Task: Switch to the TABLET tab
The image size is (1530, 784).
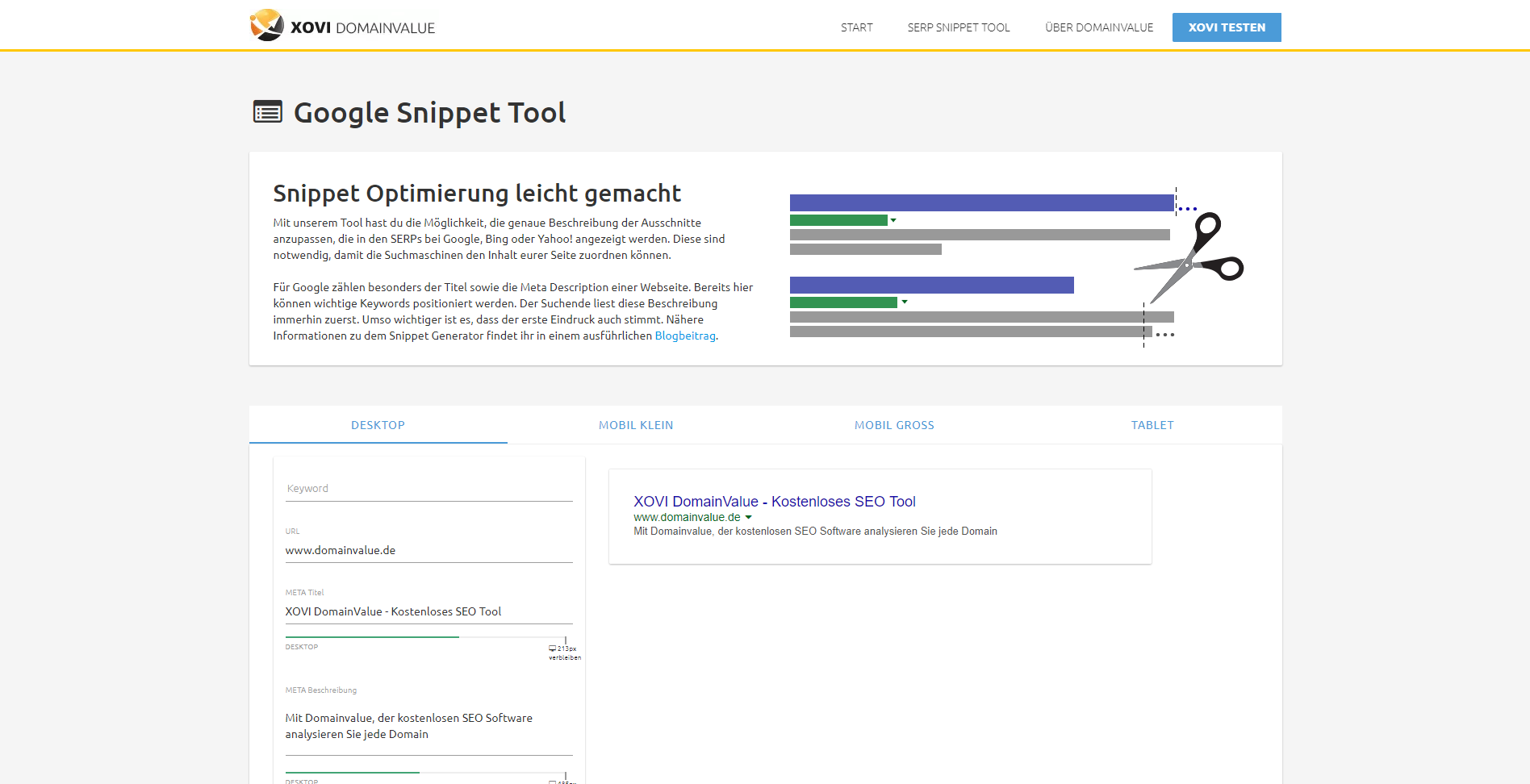Action: tap(1152, 425)
